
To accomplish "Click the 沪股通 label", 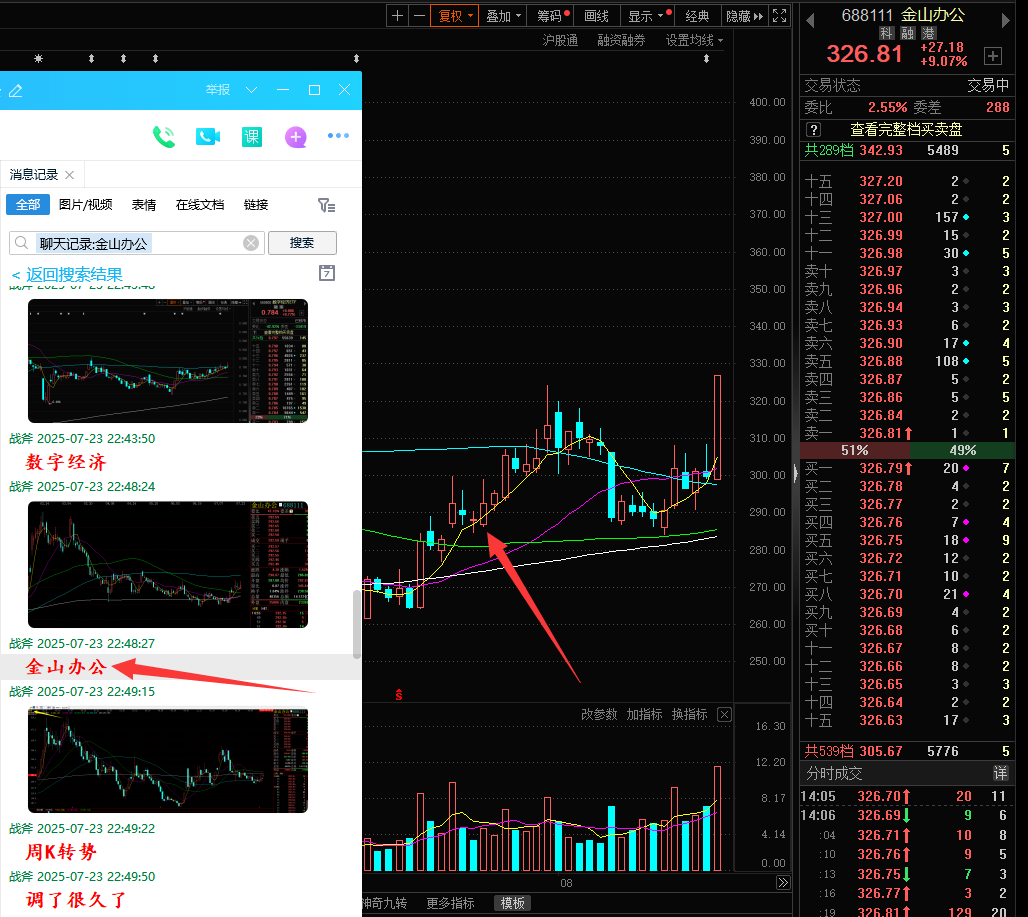I will coord(560,41).
